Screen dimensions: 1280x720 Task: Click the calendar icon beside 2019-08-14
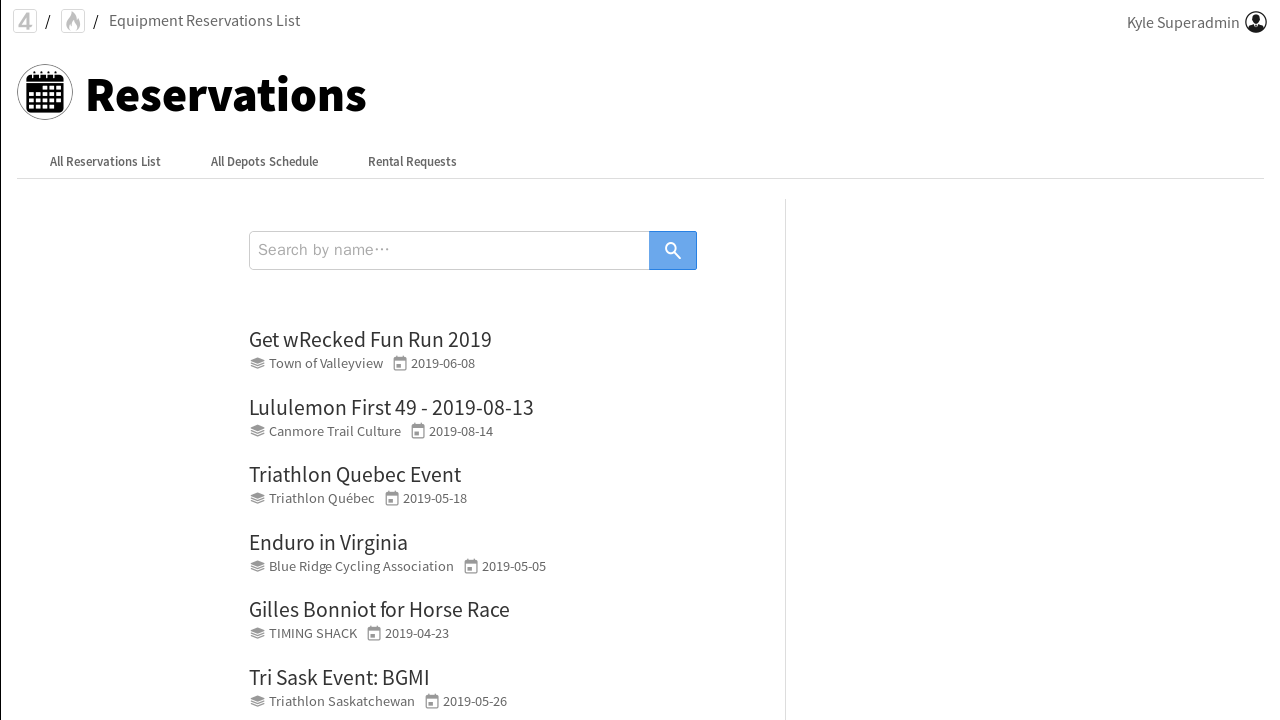418,432
